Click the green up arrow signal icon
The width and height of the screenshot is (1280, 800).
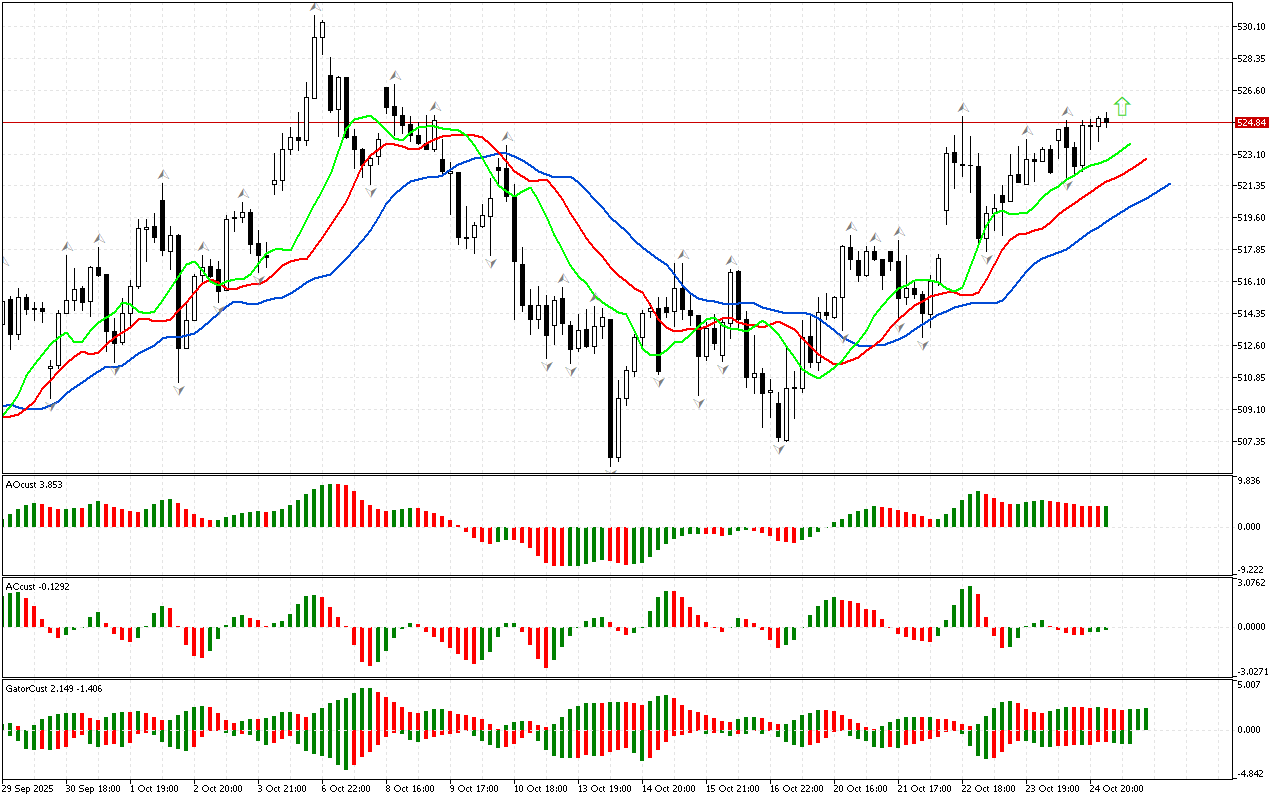[x=1122, y=105]
